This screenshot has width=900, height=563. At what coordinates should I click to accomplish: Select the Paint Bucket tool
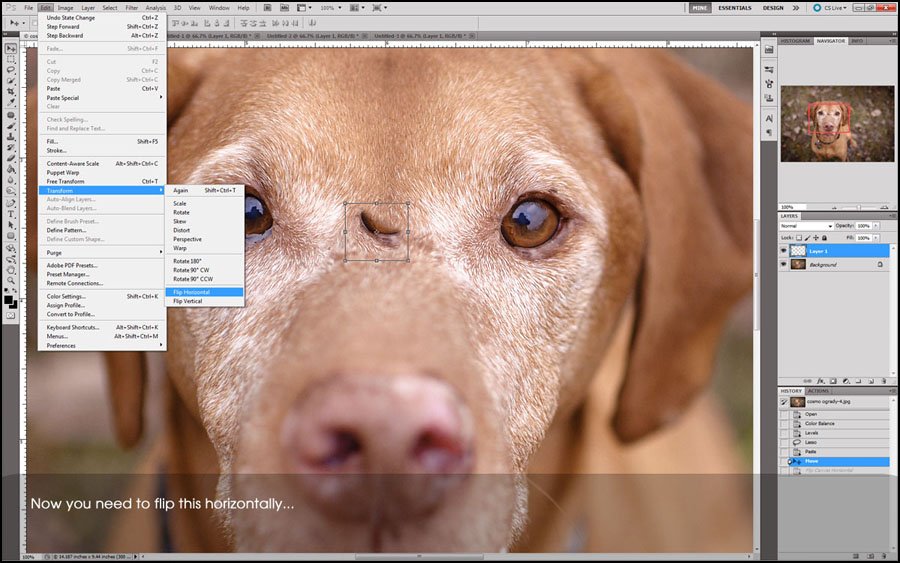tap(11, 169)
